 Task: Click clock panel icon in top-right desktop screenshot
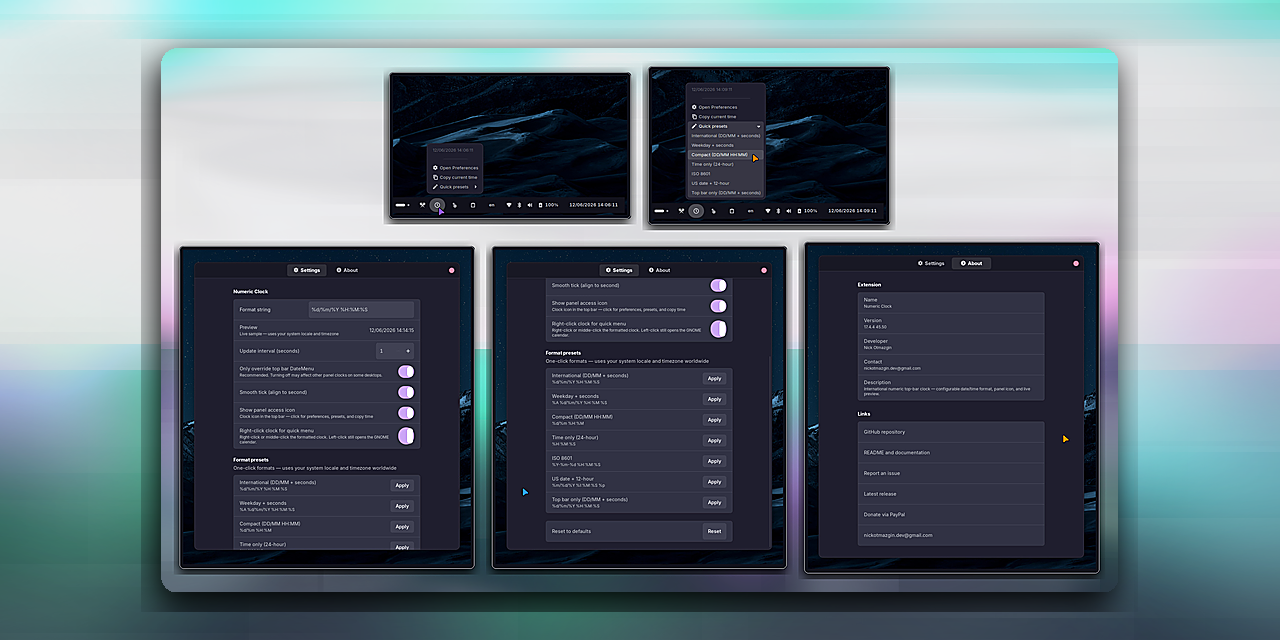click(696, 211)
